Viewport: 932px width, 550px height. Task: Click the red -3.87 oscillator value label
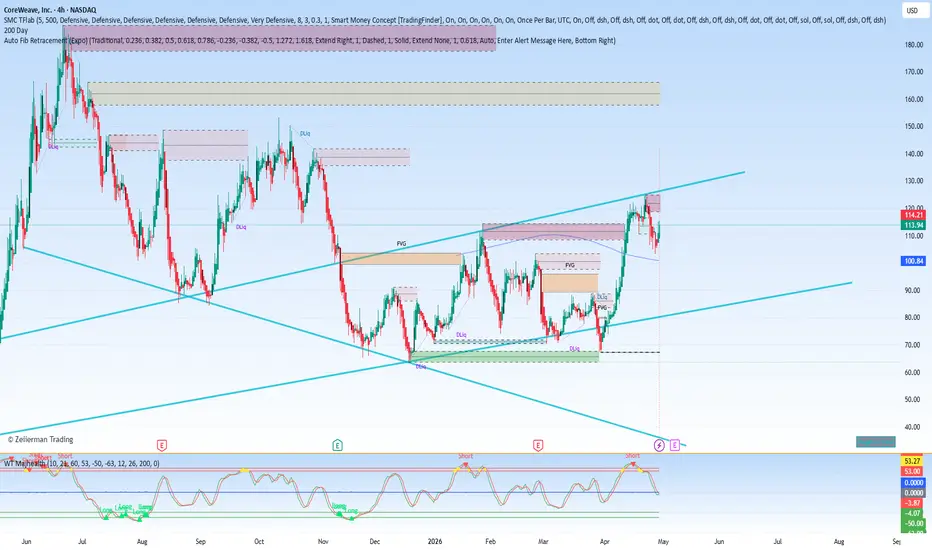(912, 503)
